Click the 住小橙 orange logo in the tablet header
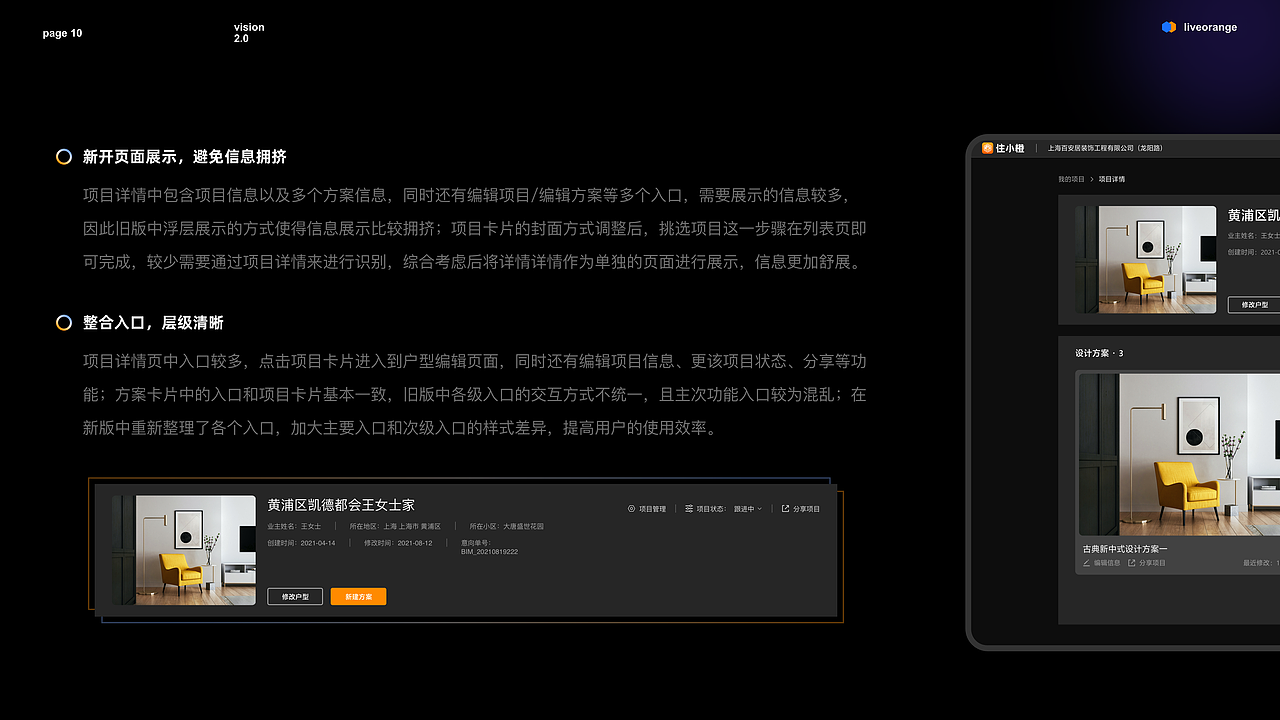The height and width of the screenshot is (720, 1280). tap(987, 148)
